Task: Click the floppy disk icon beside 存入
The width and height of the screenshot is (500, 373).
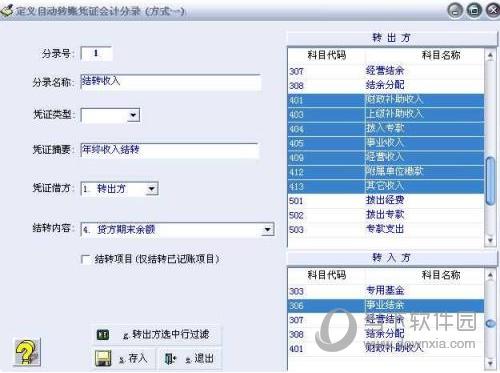Action: pyautogui.click(x=103, y=358)
